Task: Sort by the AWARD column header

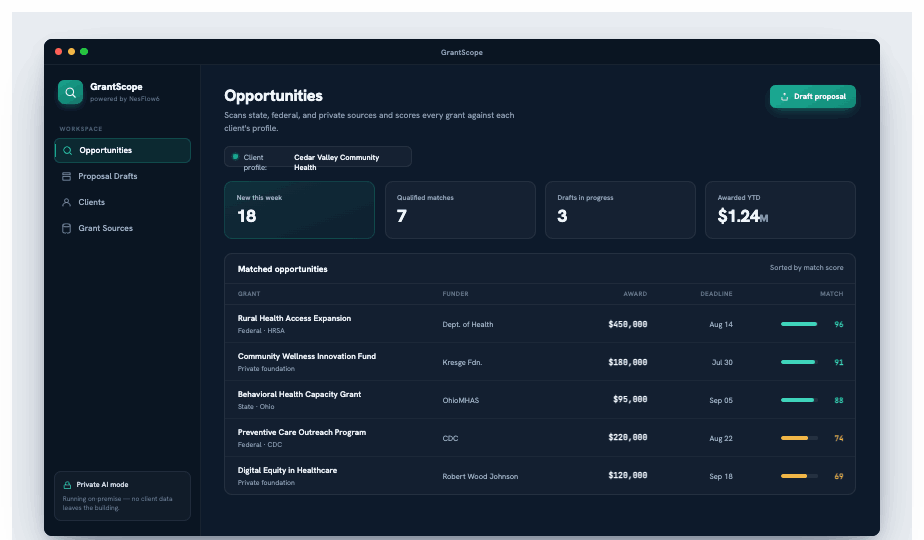Action: pyautogui.click(x=635, y=294)
